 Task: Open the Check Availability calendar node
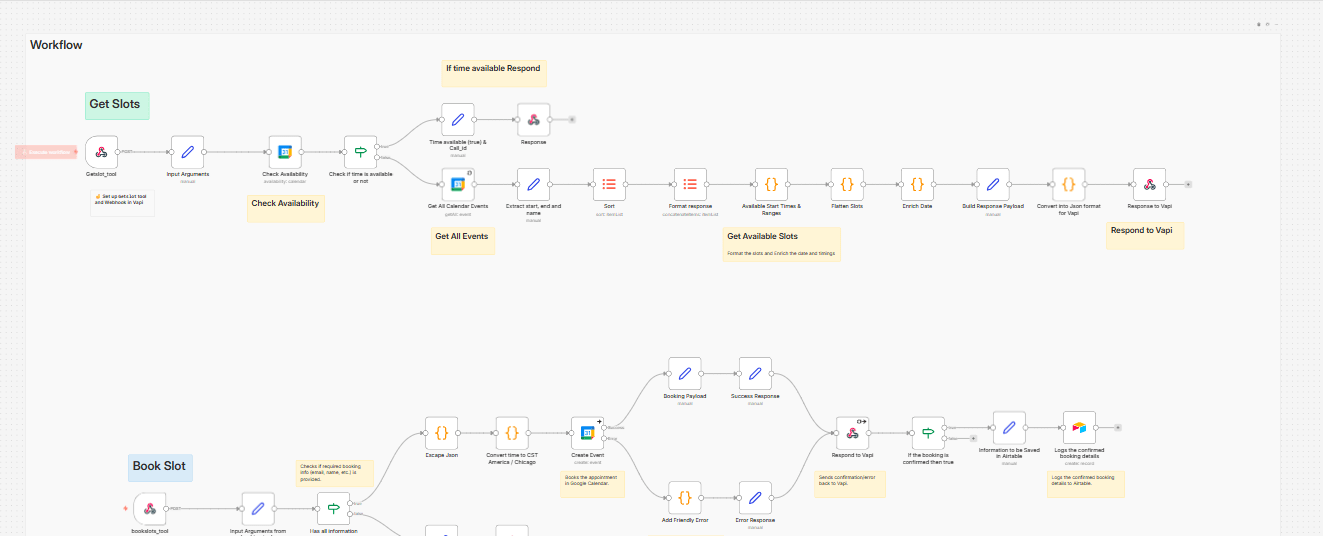pos(284,153)
